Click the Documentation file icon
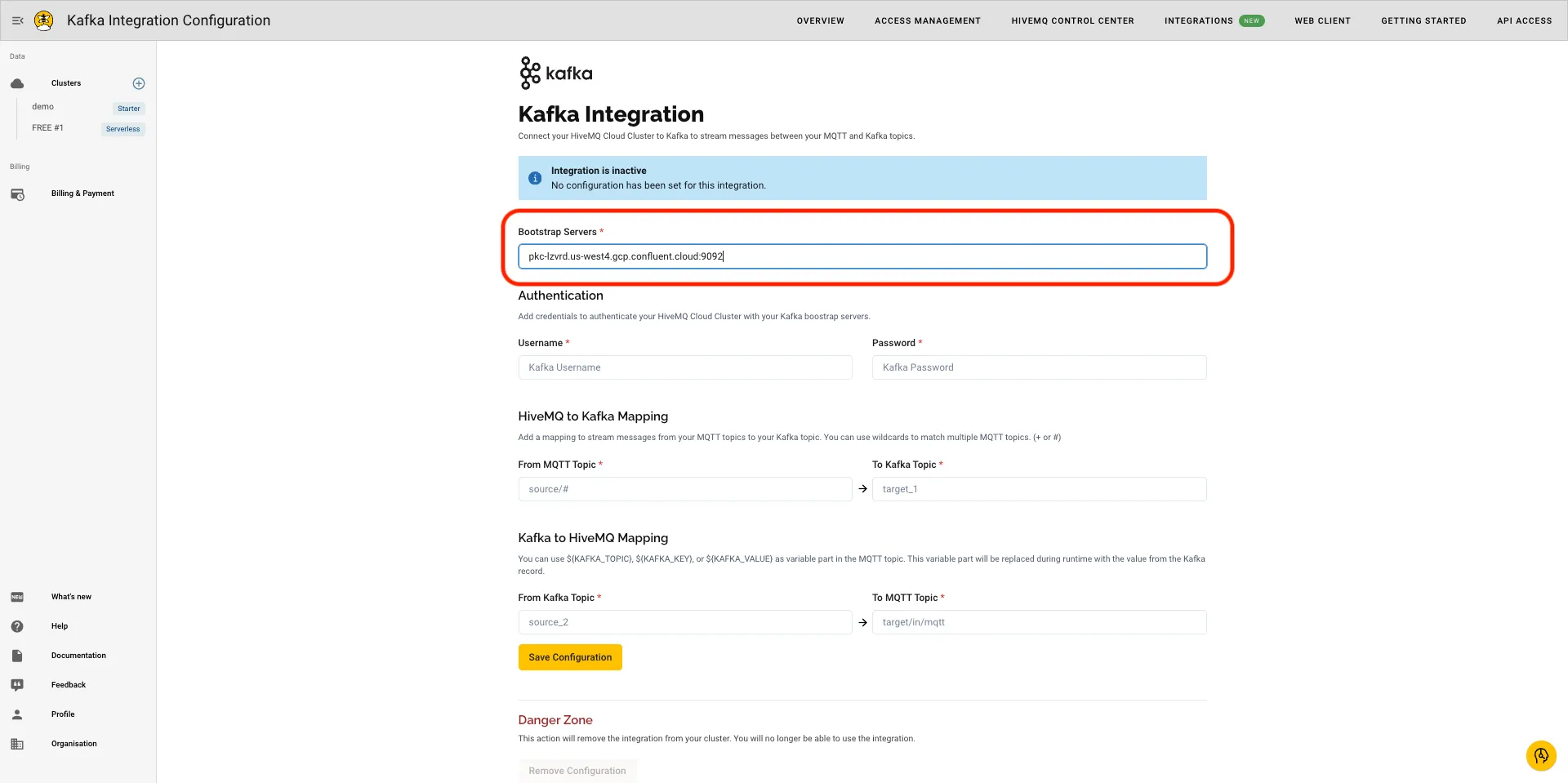This screenshot has height=783, width=1568. tap(17, 656)
